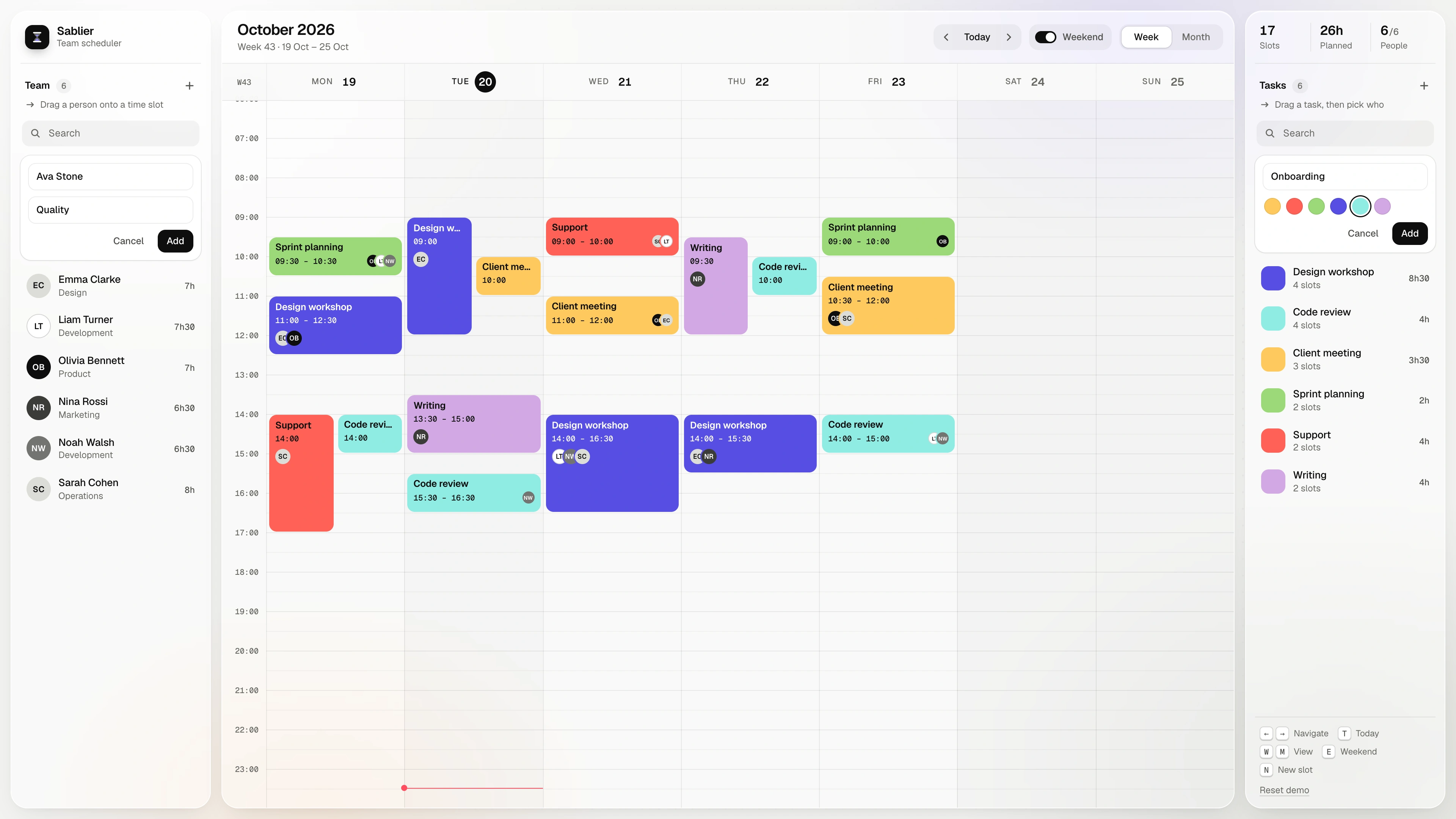Open Friday Client meeting 10:30 slot

coord(888,305)
